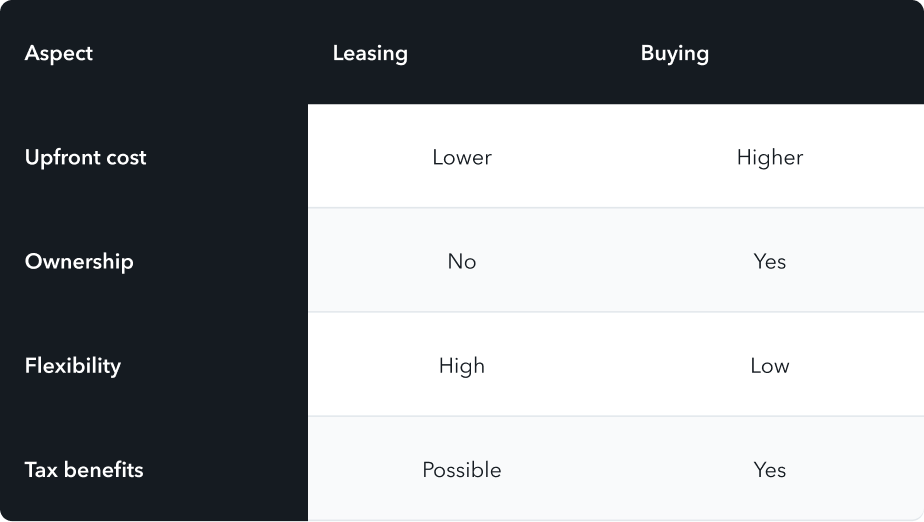Viewport: 924px width, 522px height.
Task: Select the Tax benefits row label
Action: pyautogui.click(x=84, y=470)
